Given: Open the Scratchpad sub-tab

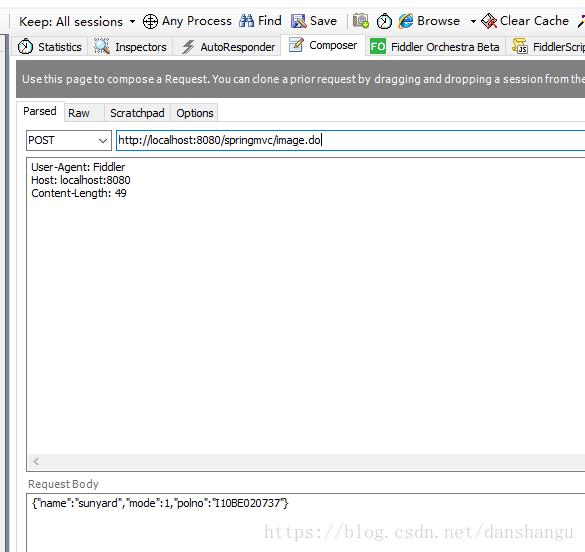Looking at the screenshot, I should click(137, 113).
